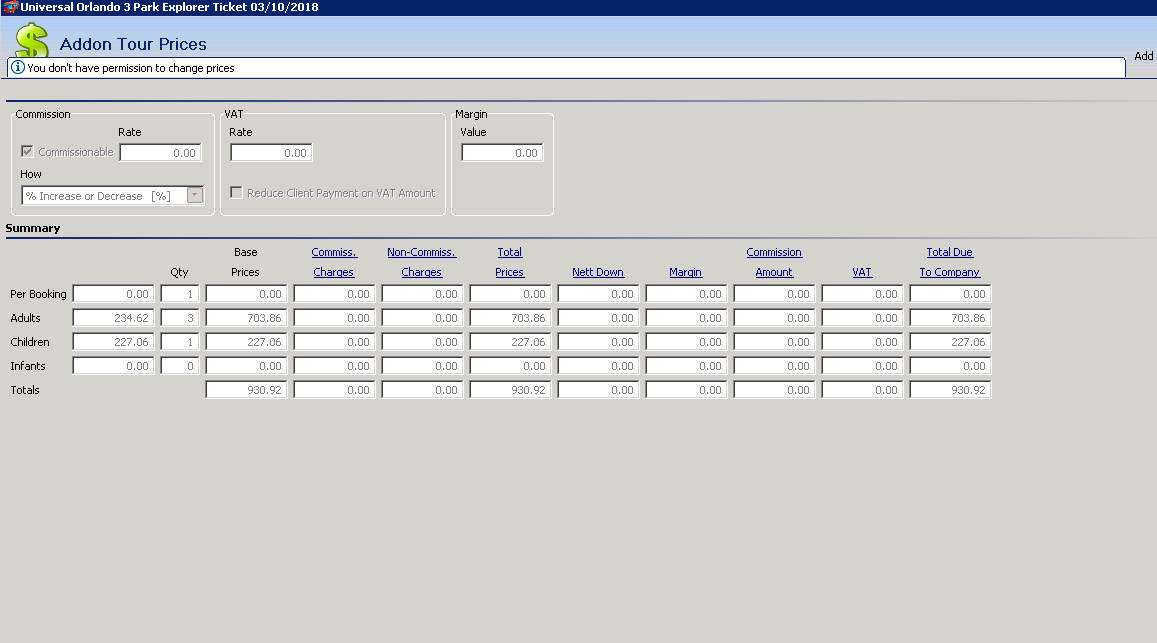
Task: Click the Margin Value input field
Action: [x=502, y=153]
